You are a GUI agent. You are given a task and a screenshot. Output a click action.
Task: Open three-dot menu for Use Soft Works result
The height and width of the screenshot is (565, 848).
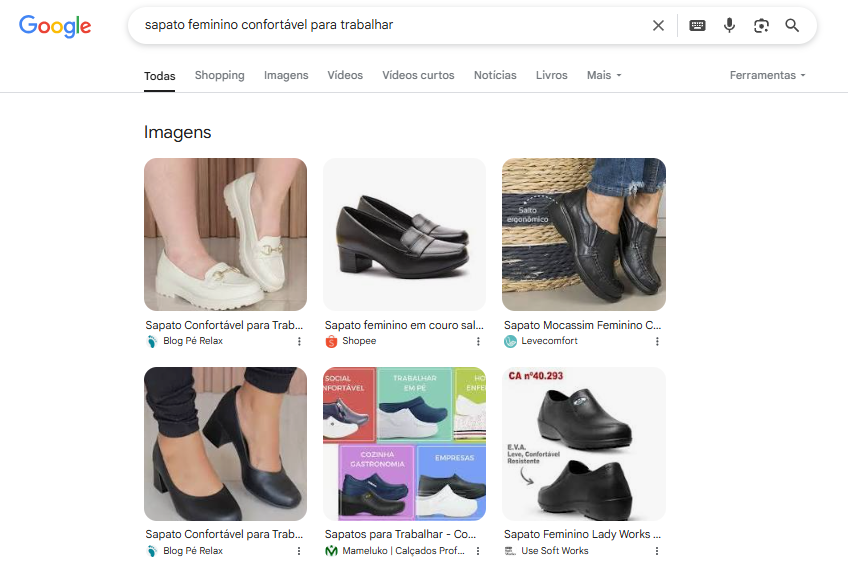coord(657,551)
